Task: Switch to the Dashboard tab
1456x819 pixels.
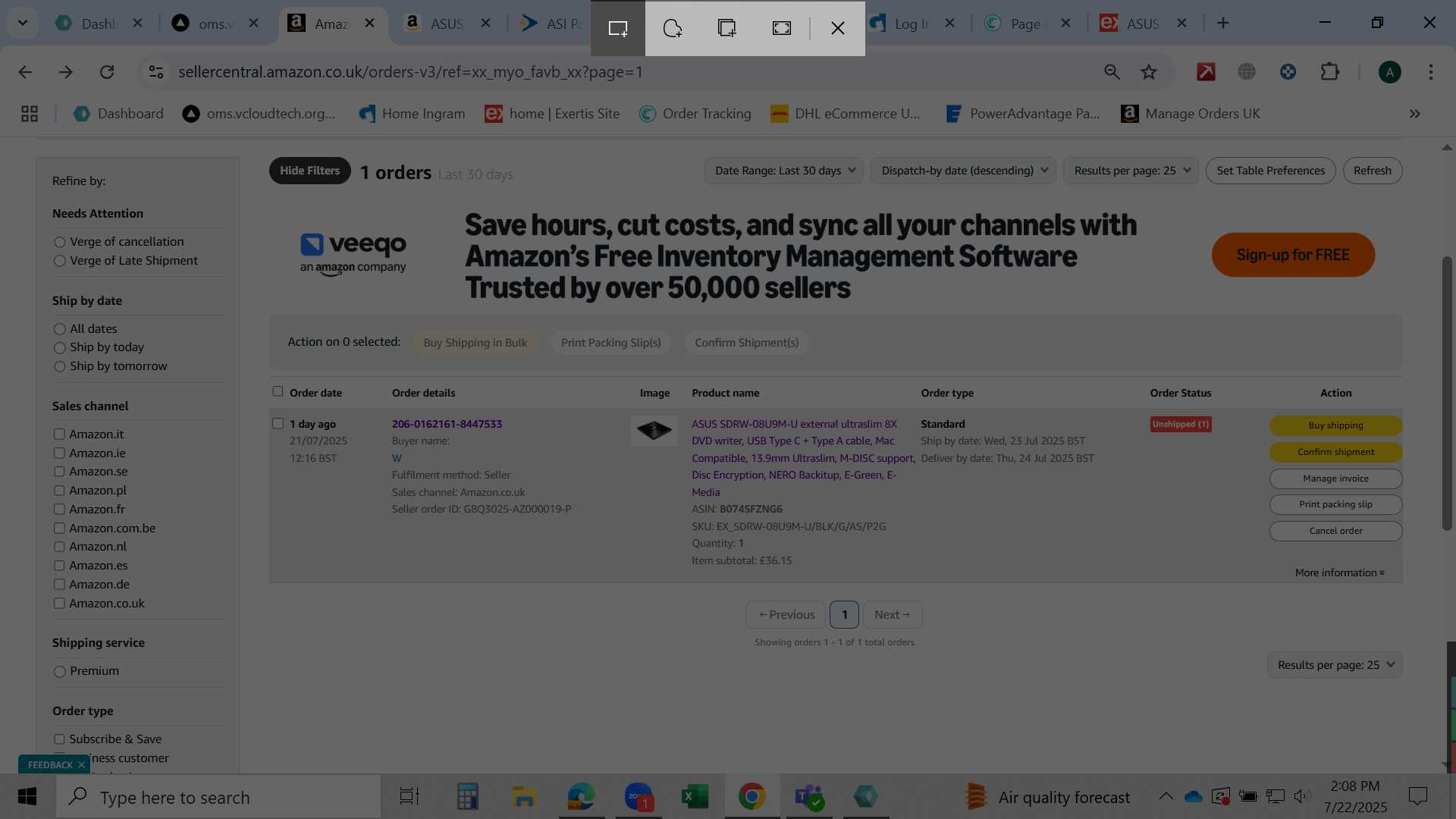Action: [99, 24]
